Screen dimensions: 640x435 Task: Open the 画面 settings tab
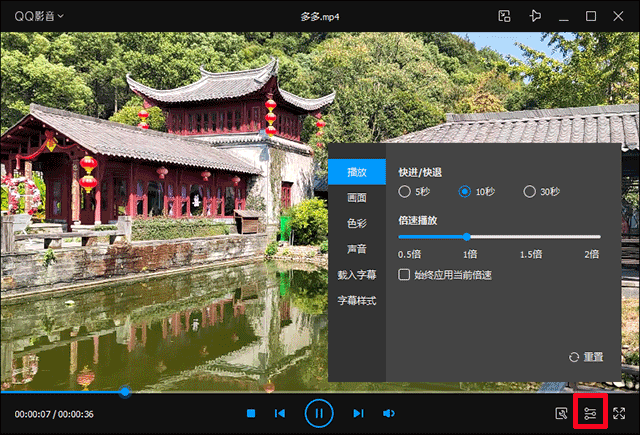356,197
